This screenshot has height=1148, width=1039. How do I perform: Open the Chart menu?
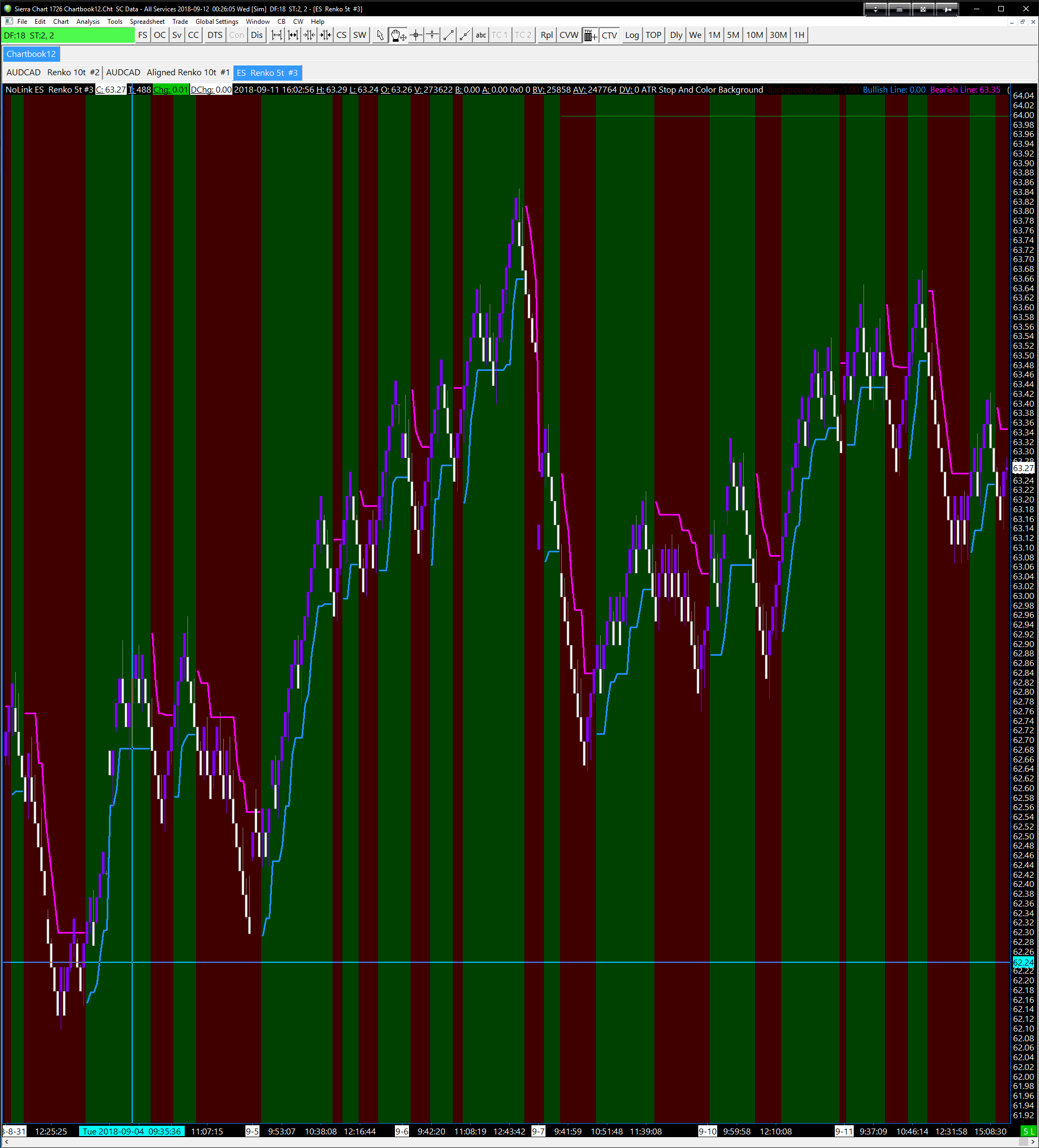click(61, 22)
